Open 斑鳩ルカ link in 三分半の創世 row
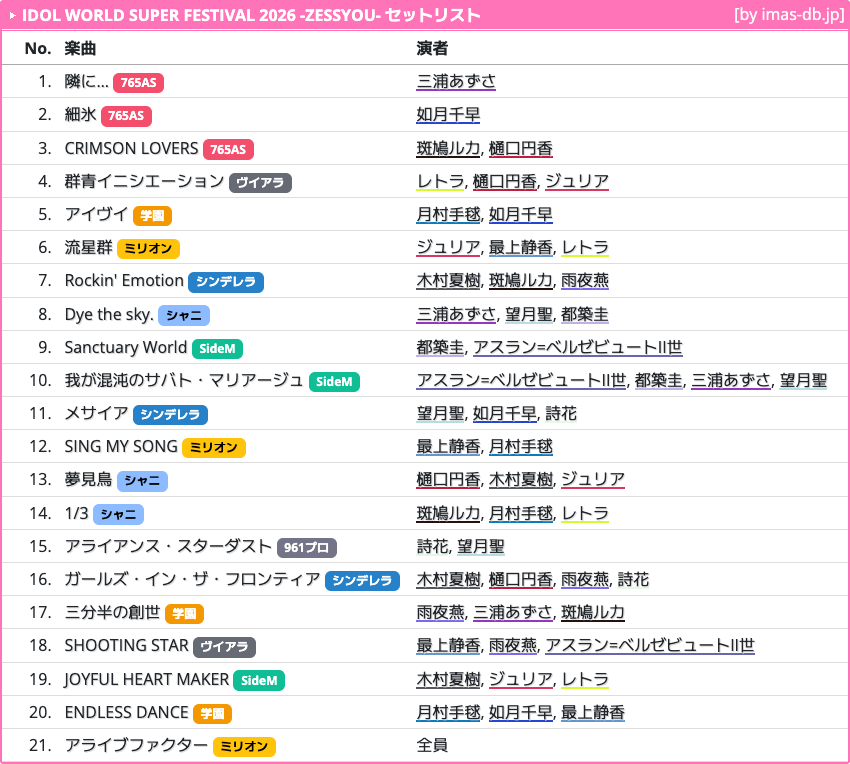This screenshot has height=764, width=850. click(593, 612)
